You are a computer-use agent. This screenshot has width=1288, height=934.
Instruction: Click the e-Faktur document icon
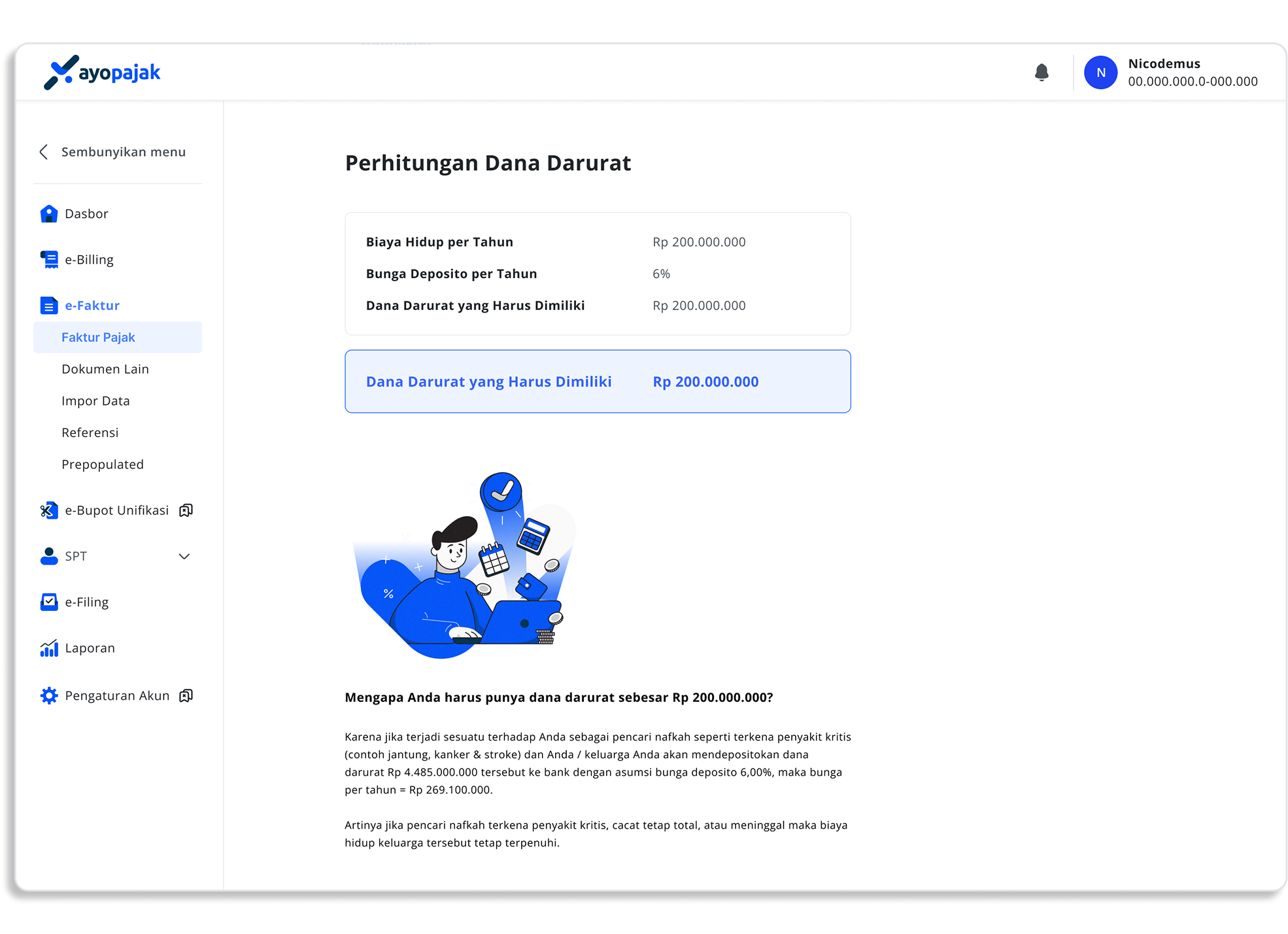click(x=49, y=305)
